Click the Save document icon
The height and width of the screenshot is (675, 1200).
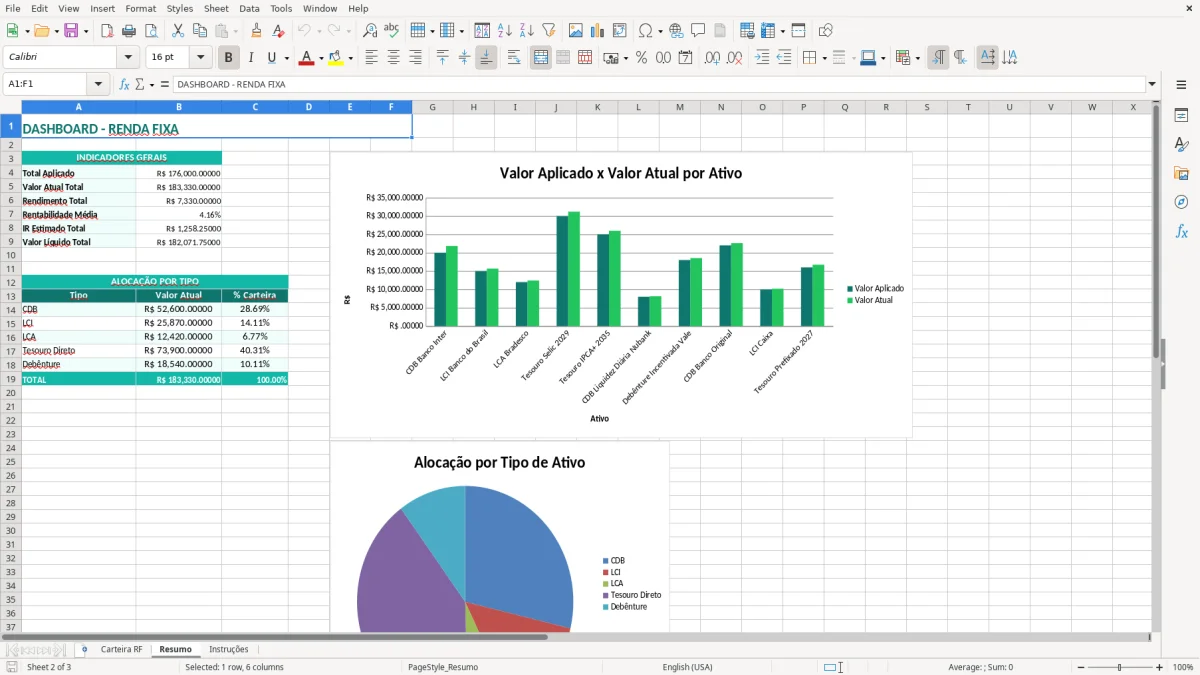coord(71,31)
